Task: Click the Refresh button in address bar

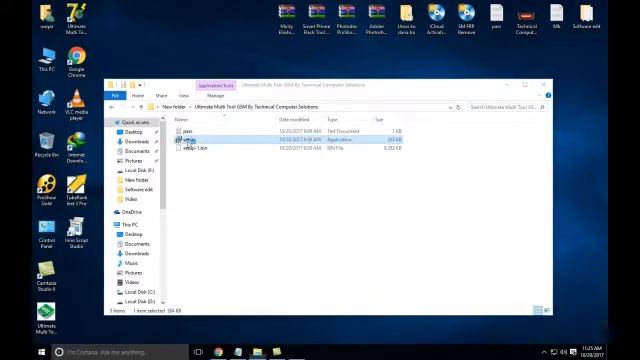Action: (x=458, y=107)
